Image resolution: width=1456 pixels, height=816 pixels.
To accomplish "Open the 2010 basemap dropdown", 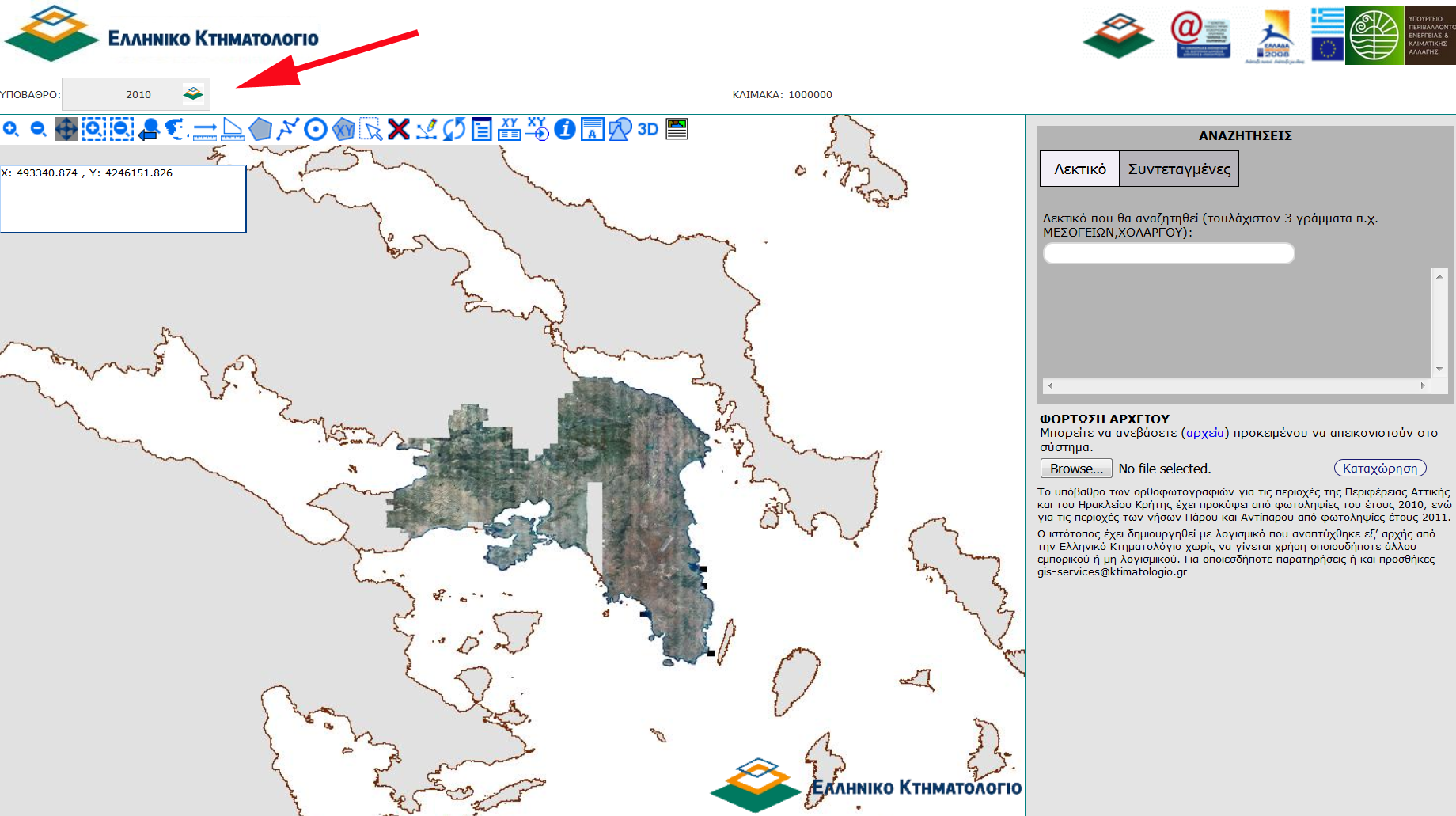I will (193, 94).
